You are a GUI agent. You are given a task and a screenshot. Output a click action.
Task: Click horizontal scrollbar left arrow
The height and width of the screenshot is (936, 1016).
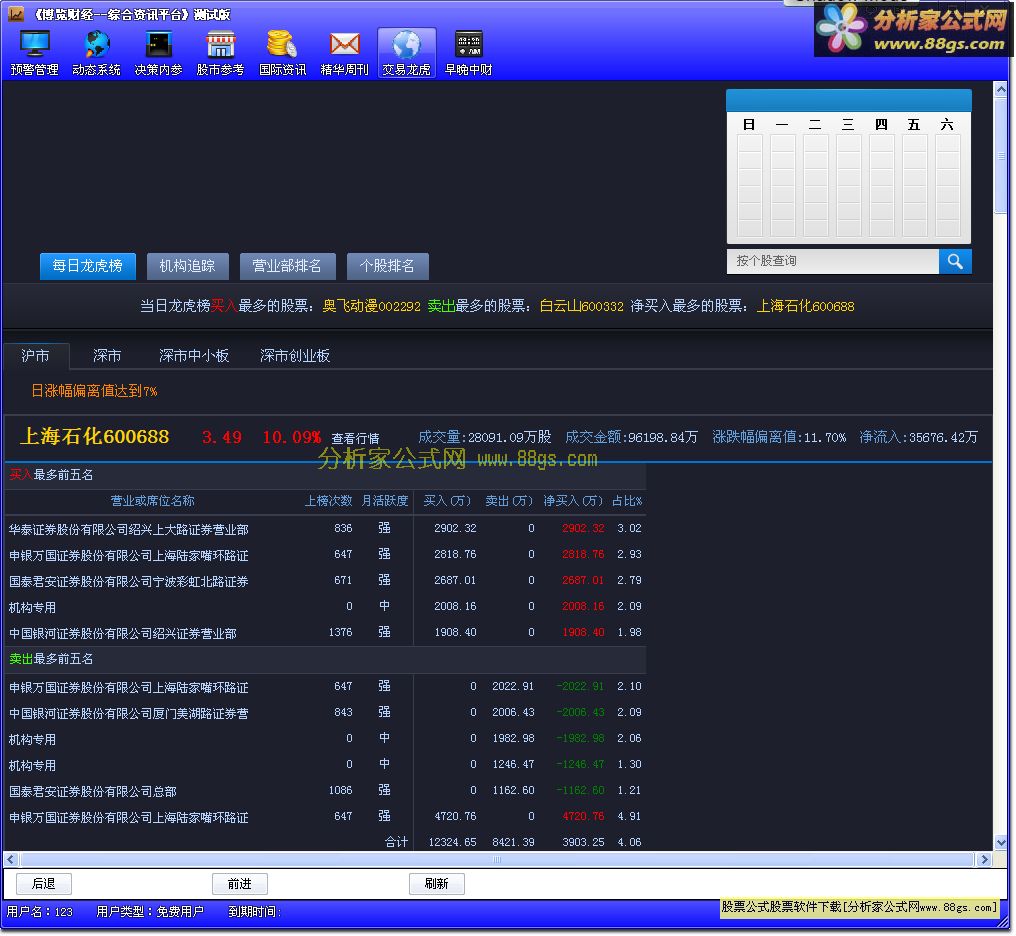pos(10,860)
